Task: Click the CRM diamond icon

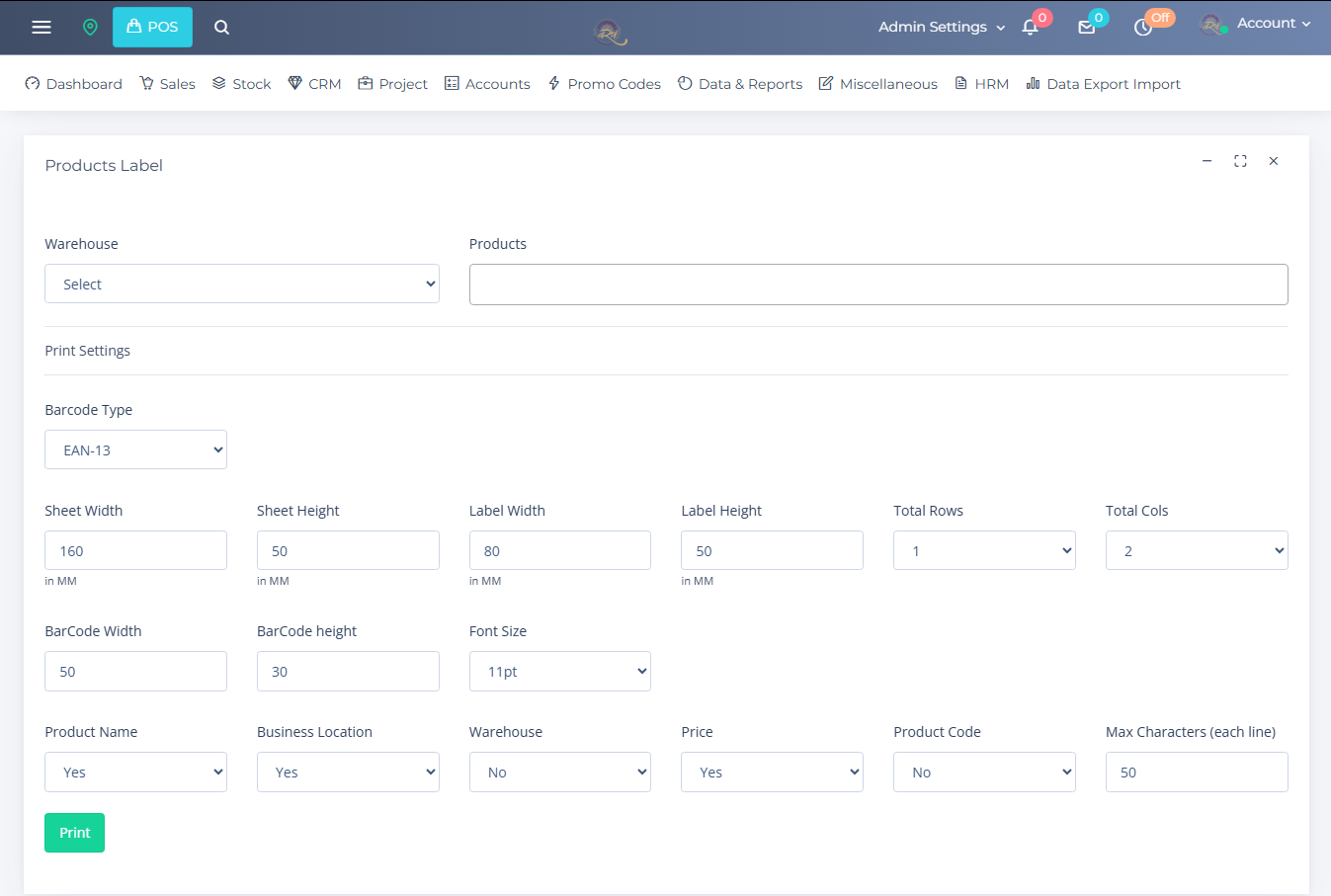Action: 294,84
